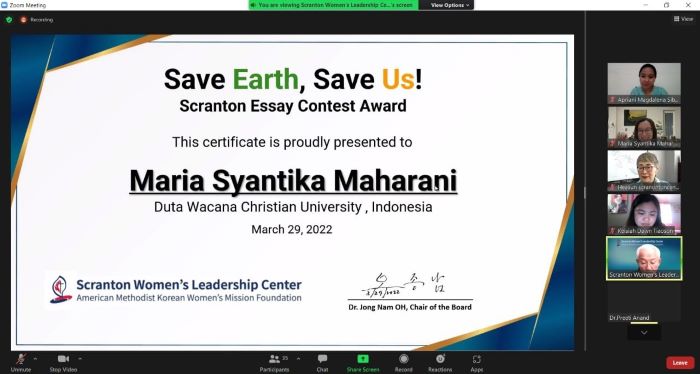The height and width of the screenshot is (374, 700).
Task: Show more participant thumbnails with the down chevron
Action: (644, 332)
